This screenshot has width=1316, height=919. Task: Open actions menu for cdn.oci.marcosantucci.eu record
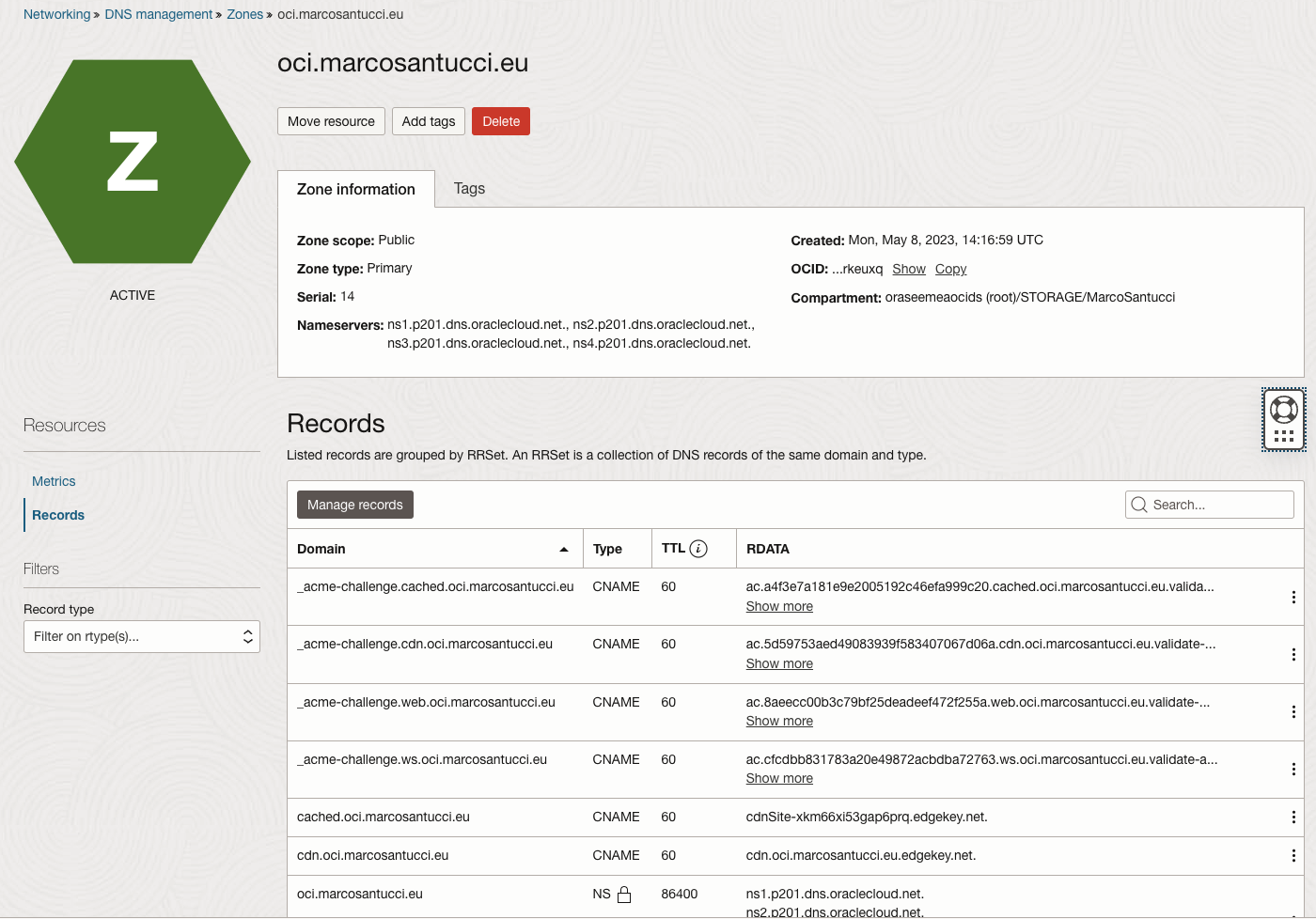1293,855
